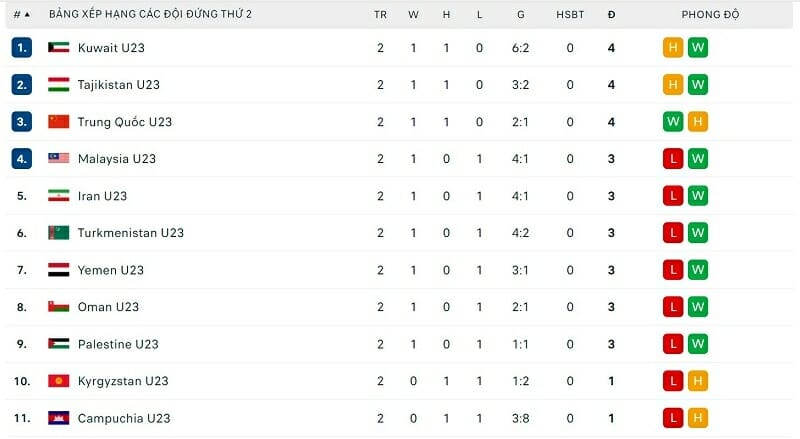Click Kuwait's green W form badge
Viewport: 800px width, 439px height.
click(x=698, y=48)
